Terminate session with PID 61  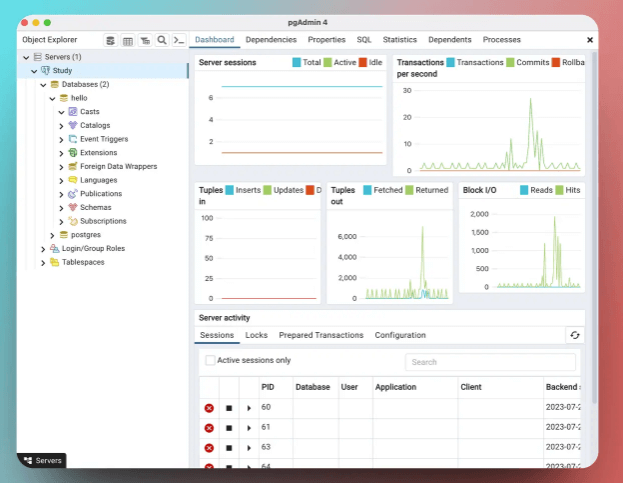click(209, 428)
